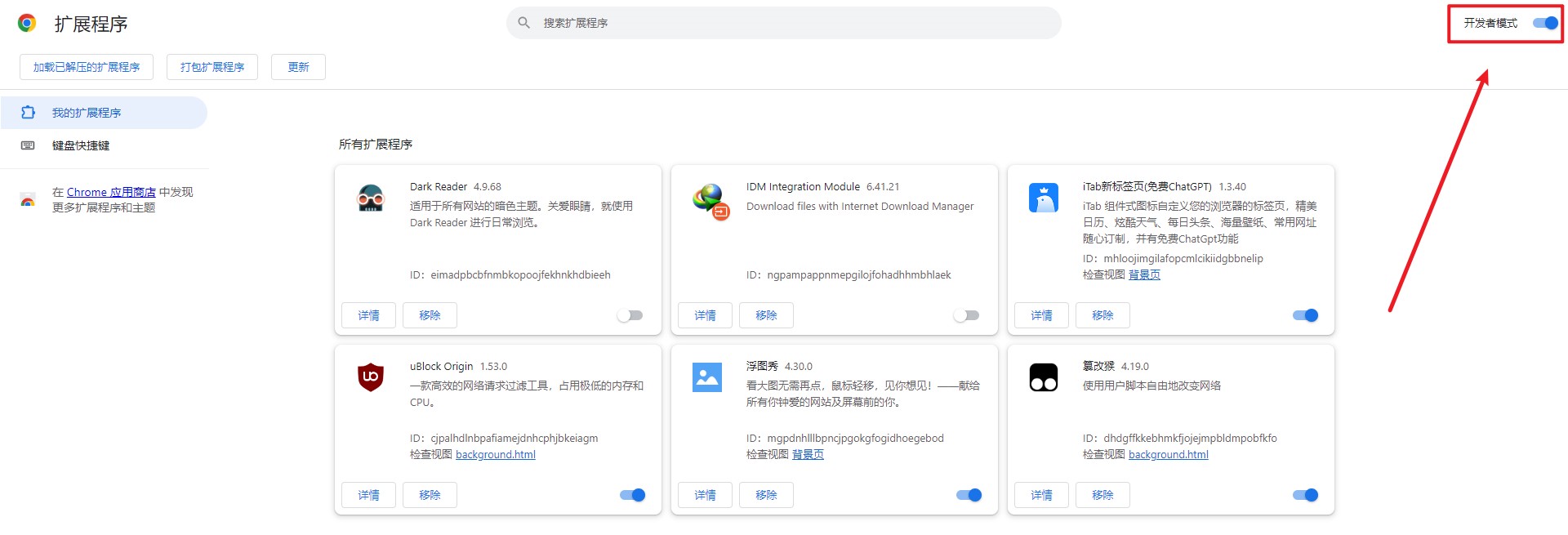Open uBlock Origin background.html inspect link

[x=496, y=455]
